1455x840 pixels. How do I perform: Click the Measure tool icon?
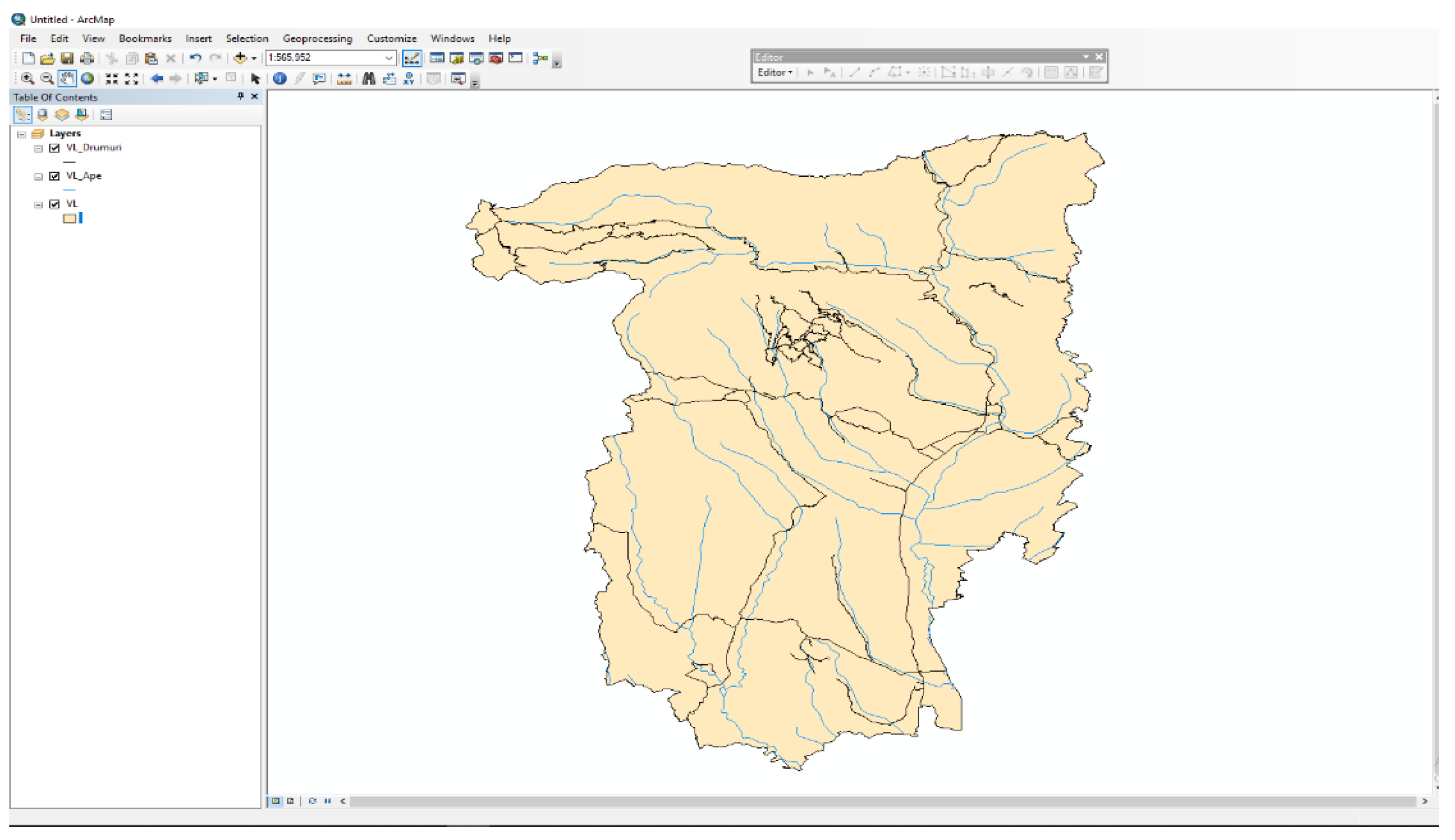(344, 78)
